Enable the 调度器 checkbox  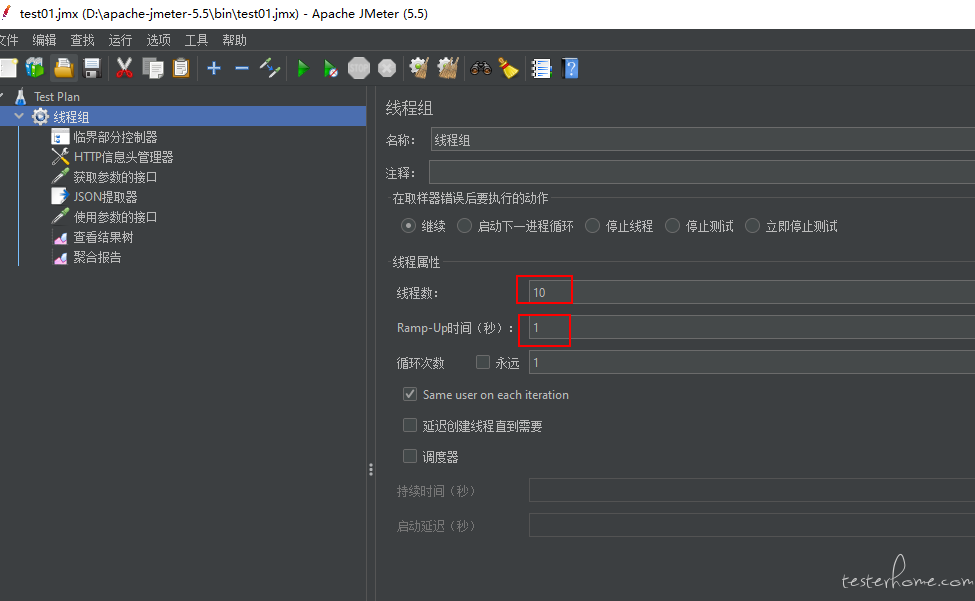[x=410, y=456]
